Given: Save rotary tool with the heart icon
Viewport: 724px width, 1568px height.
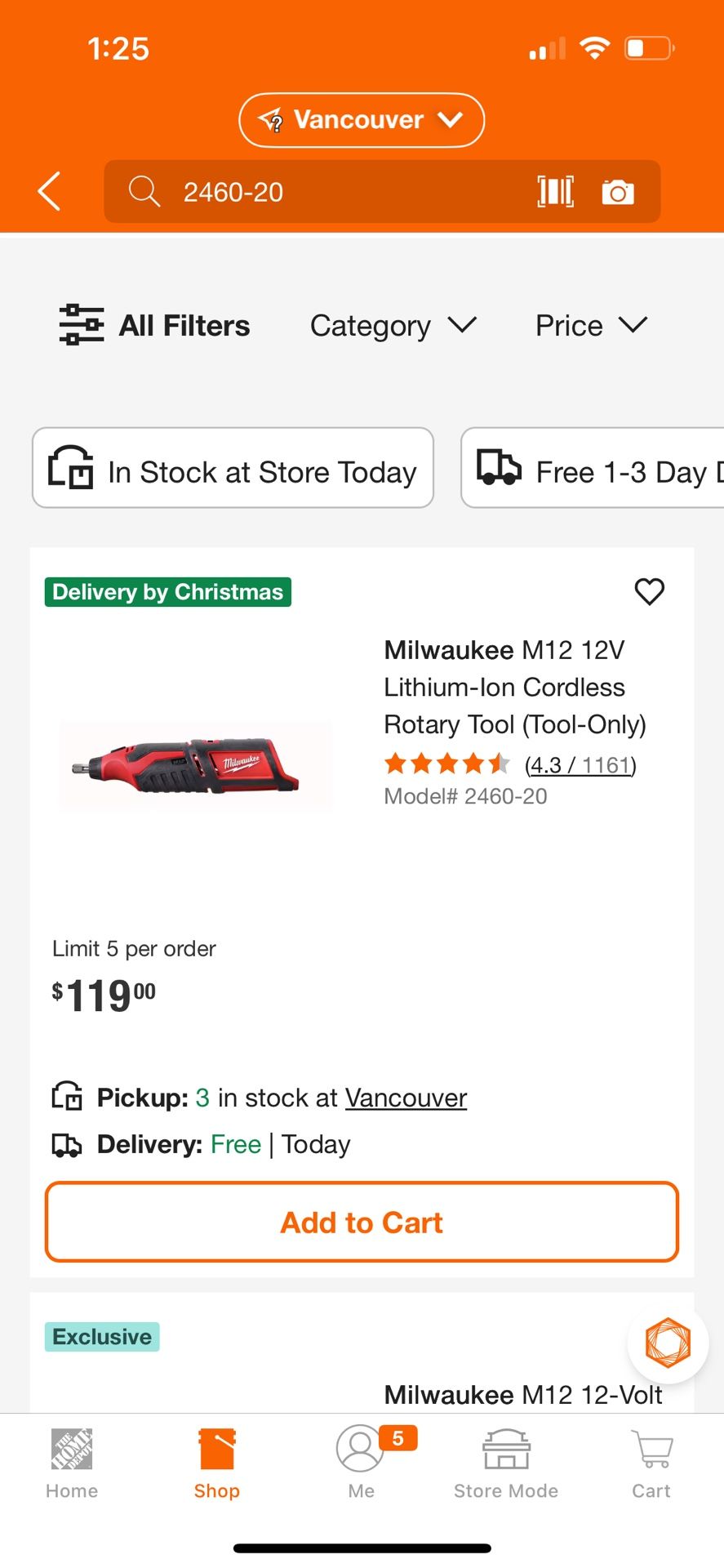Looking at the screenshot, I should (x=649, y=591).
